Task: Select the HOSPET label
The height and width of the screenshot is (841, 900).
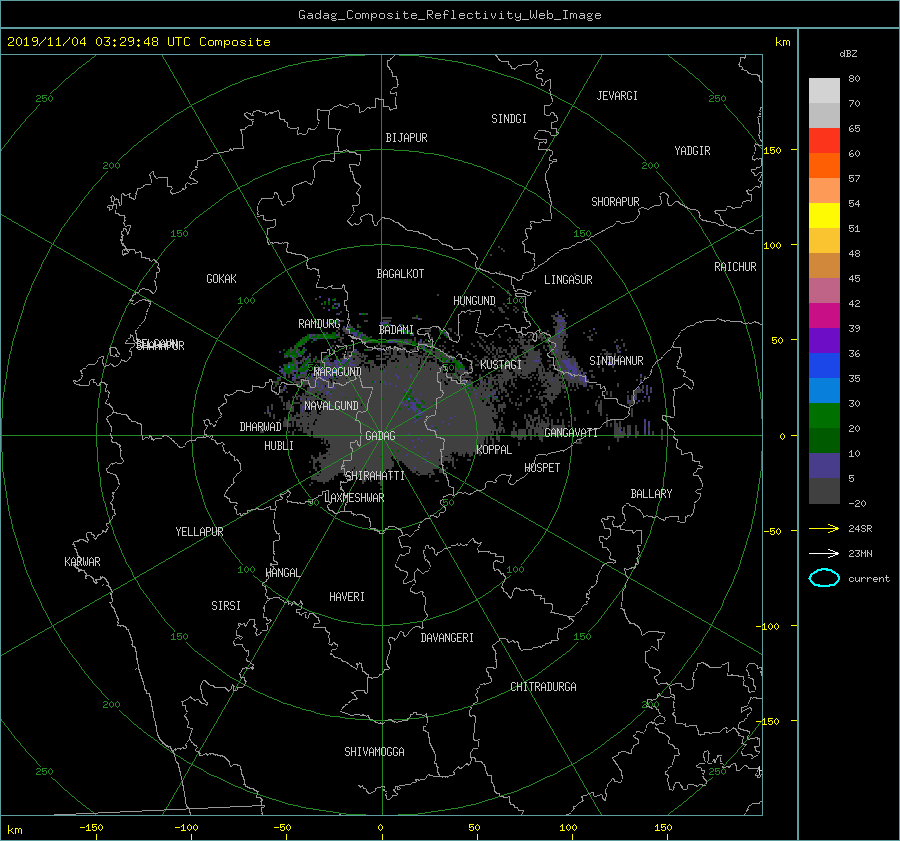Action: 542,468
